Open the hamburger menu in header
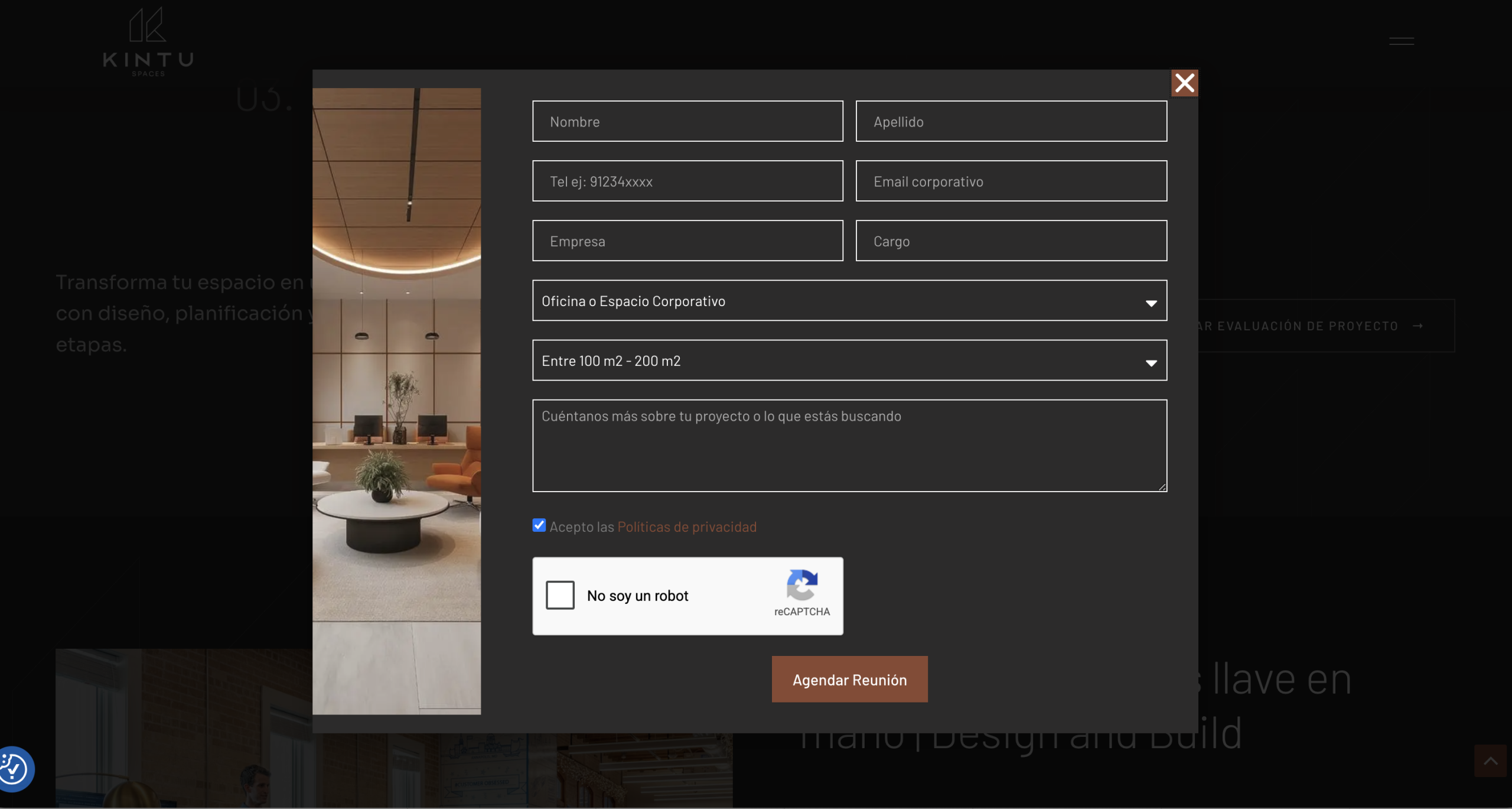 1401,41
